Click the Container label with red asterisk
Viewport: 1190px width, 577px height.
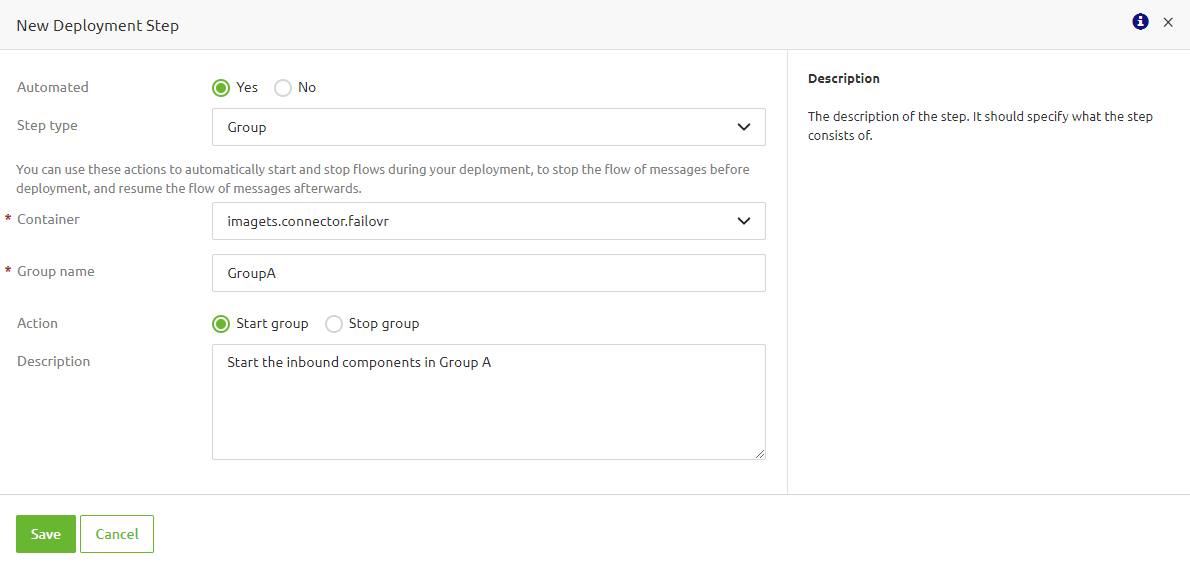tap(46, 219)
